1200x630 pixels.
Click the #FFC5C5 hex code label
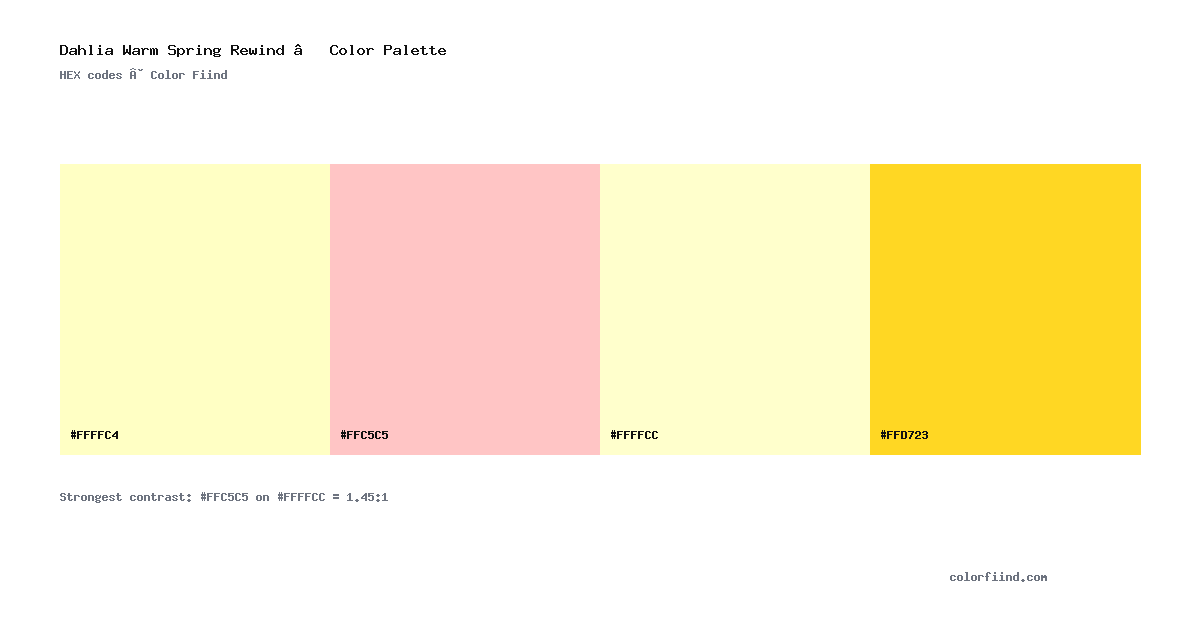(365, 435)
